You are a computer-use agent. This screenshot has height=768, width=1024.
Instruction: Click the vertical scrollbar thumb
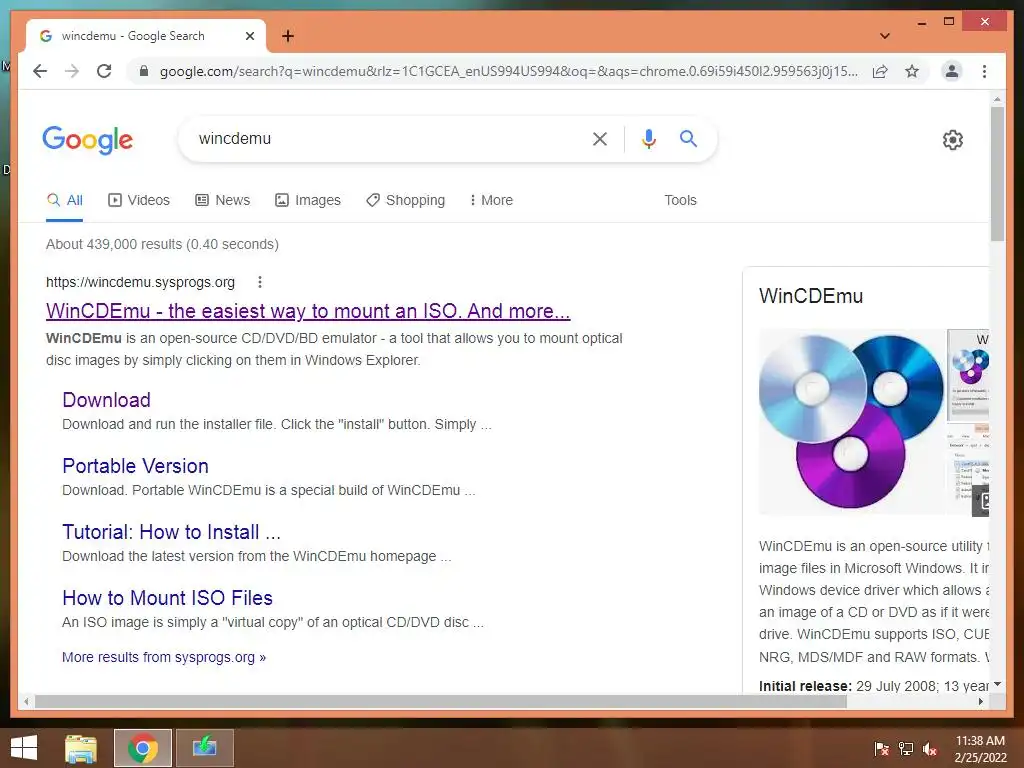997,174
